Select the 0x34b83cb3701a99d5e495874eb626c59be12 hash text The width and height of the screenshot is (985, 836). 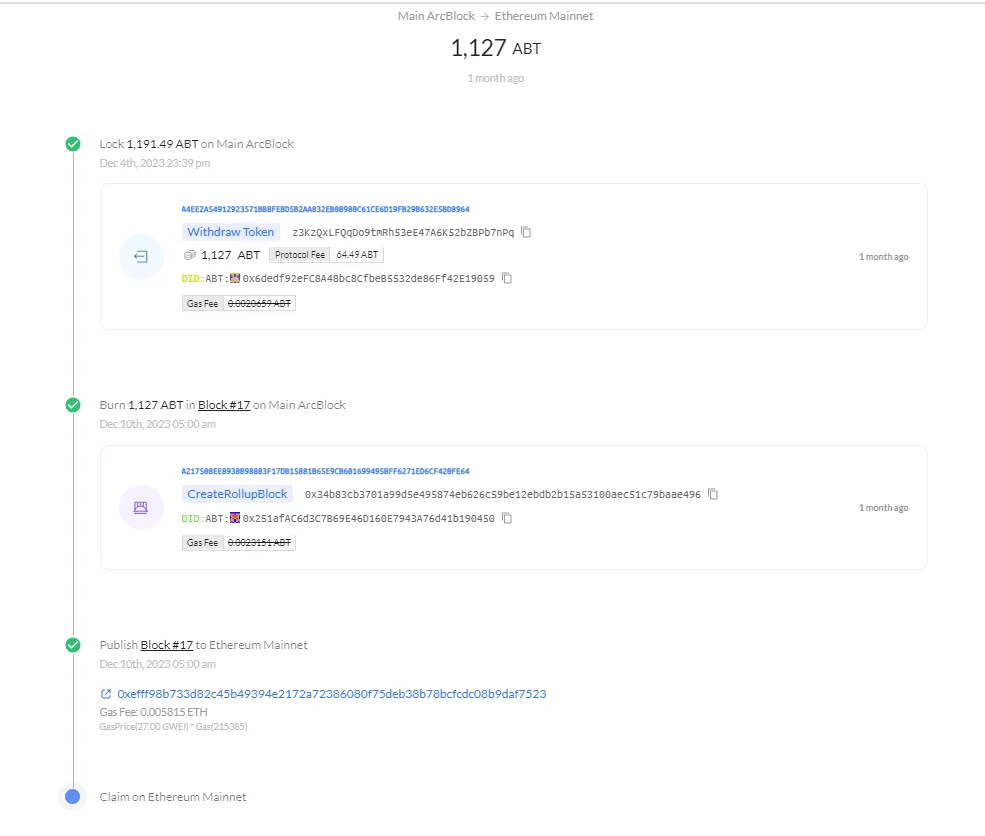tap(503, 494)
